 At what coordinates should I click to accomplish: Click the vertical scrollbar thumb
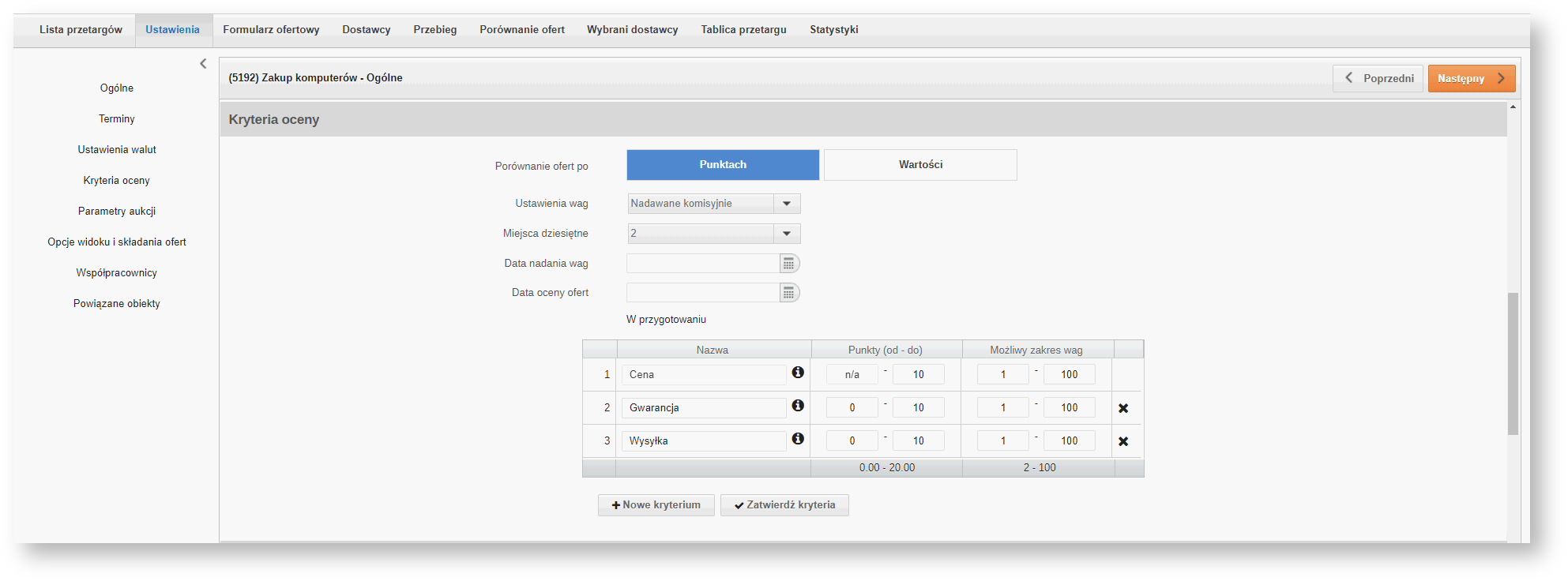pos(1513,363)
